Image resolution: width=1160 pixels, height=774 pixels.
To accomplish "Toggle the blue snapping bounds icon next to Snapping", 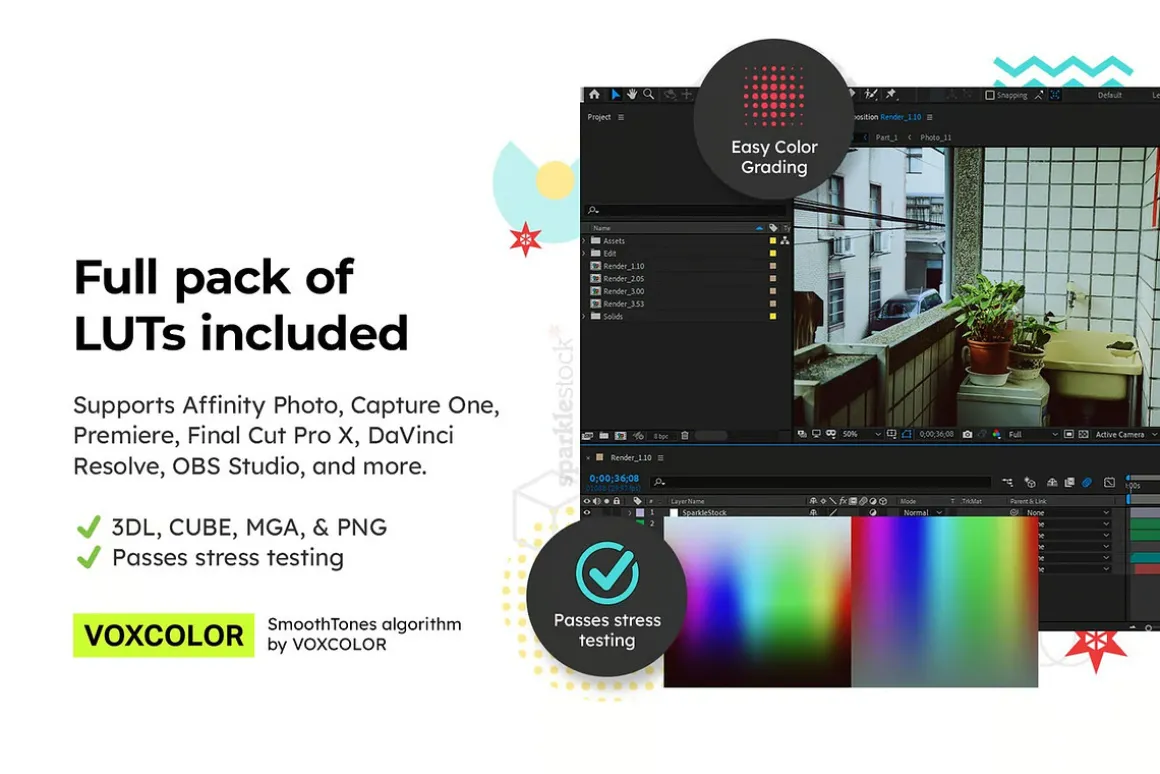I will coord(1056,95).
